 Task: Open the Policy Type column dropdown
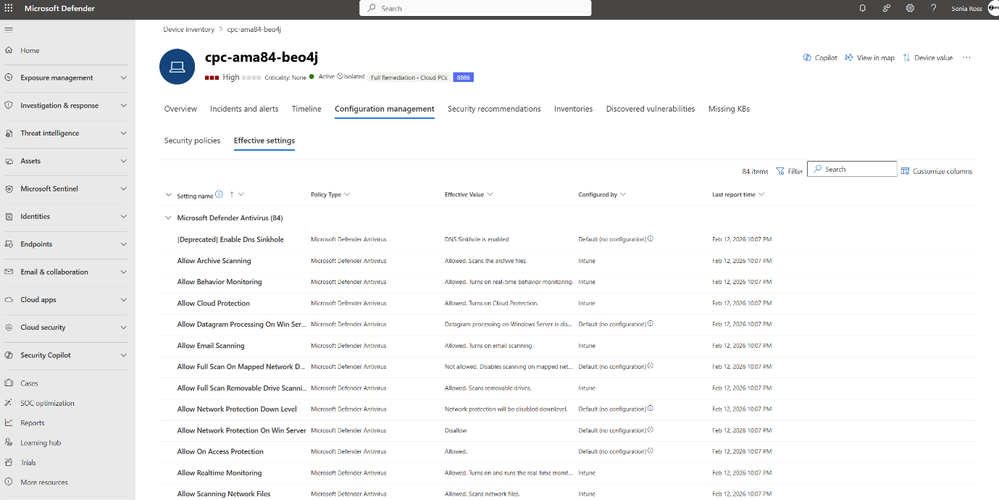[x=347, y=195]
